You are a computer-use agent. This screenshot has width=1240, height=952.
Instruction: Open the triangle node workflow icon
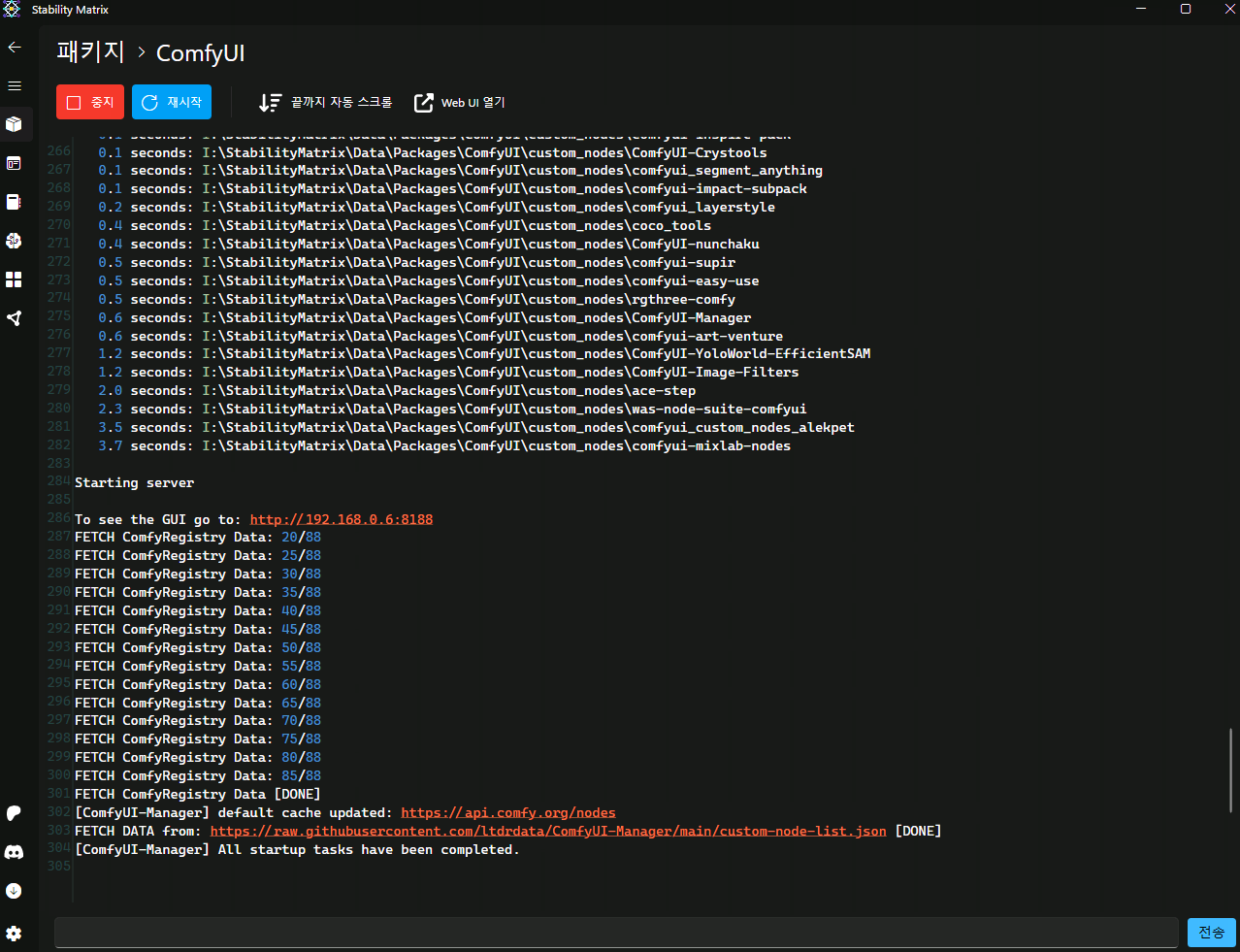coord(15,318)
